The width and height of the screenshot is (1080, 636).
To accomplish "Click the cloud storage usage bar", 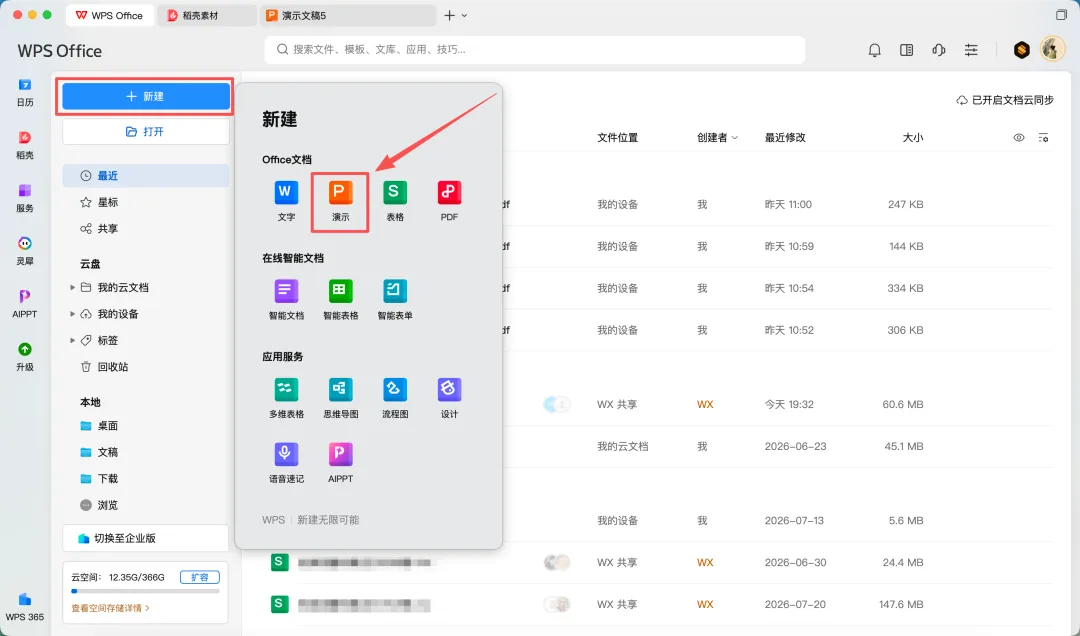I will click(145, 591).
